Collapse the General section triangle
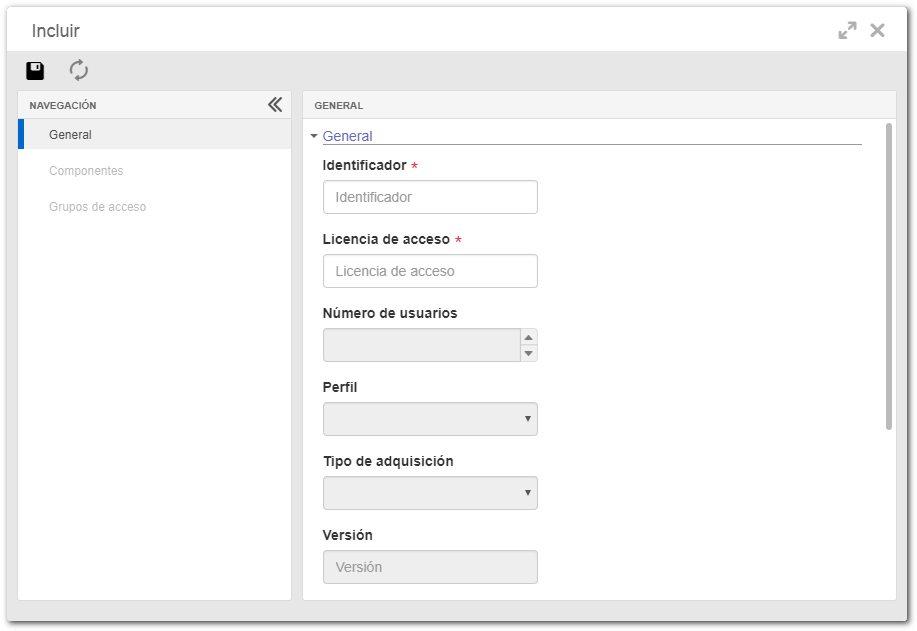The image size is (917, 631). coord(314,136)
